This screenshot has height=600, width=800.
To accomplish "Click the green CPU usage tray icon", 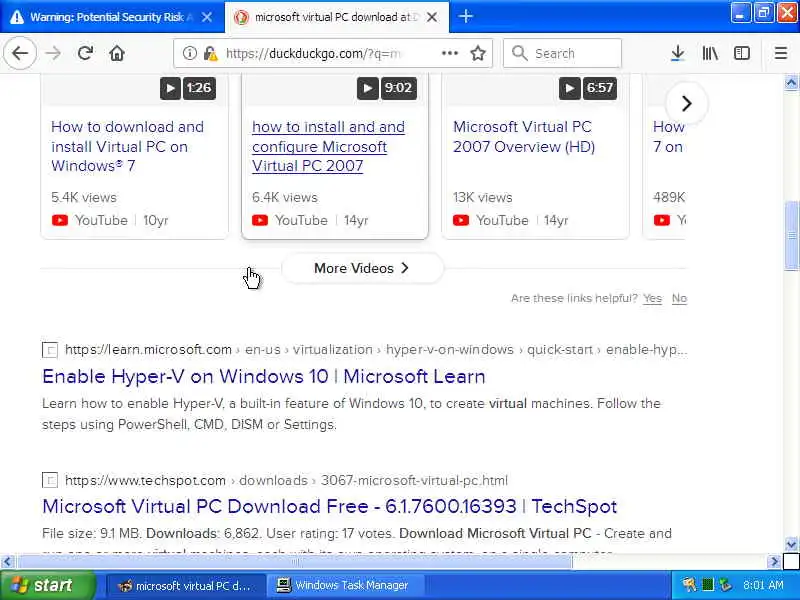I will point(708,585).
